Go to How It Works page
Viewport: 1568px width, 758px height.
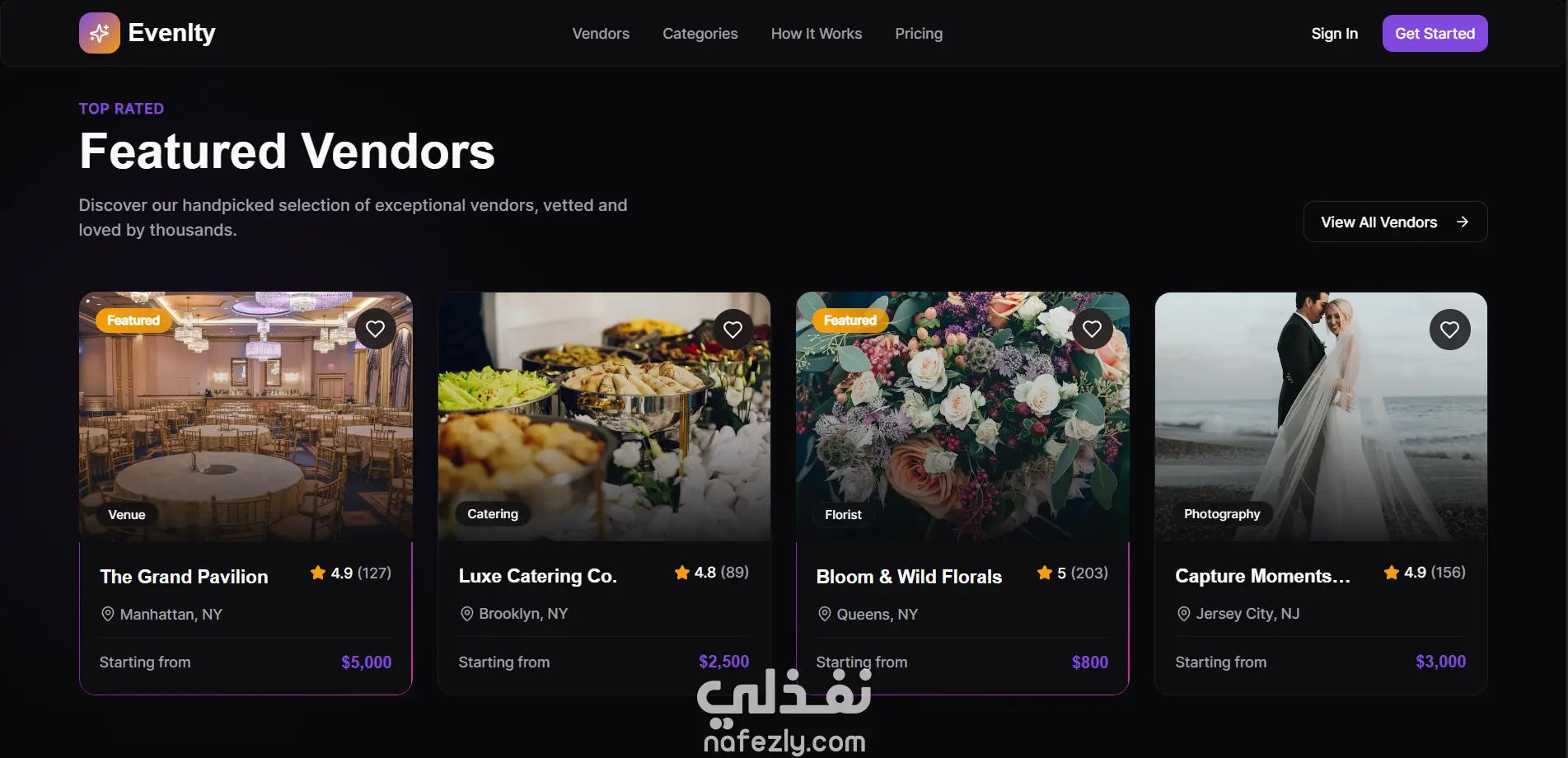pyautogui.click(x=817, y=34)
